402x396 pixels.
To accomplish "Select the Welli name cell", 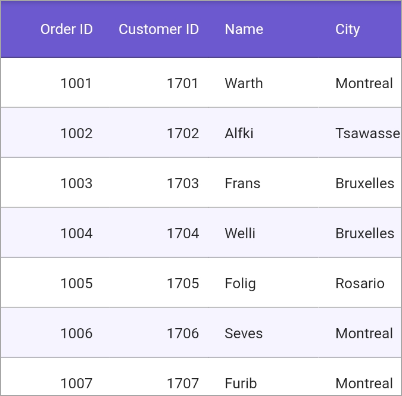I will [263, 233].
